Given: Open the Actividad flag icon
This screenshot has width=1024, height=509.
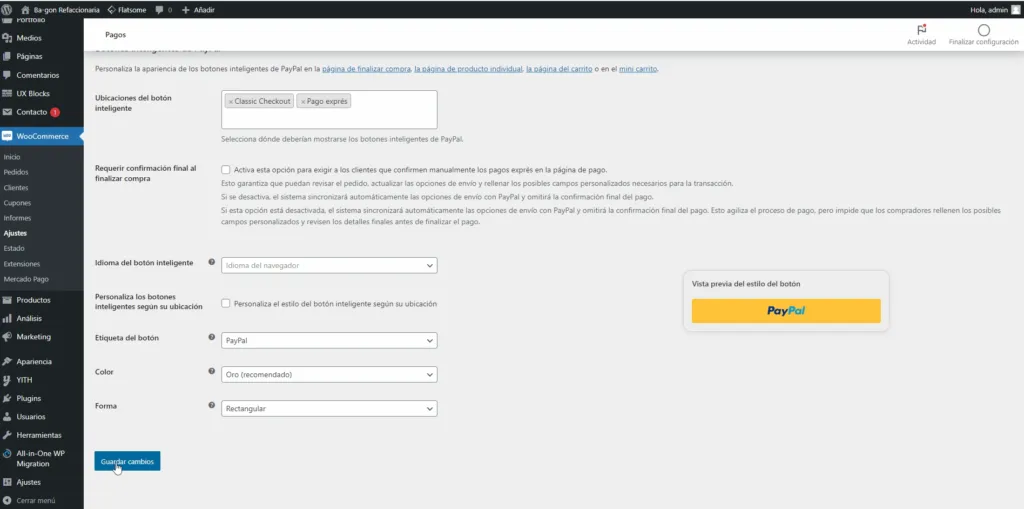Looking at the screenshot, I should (921, 30).
